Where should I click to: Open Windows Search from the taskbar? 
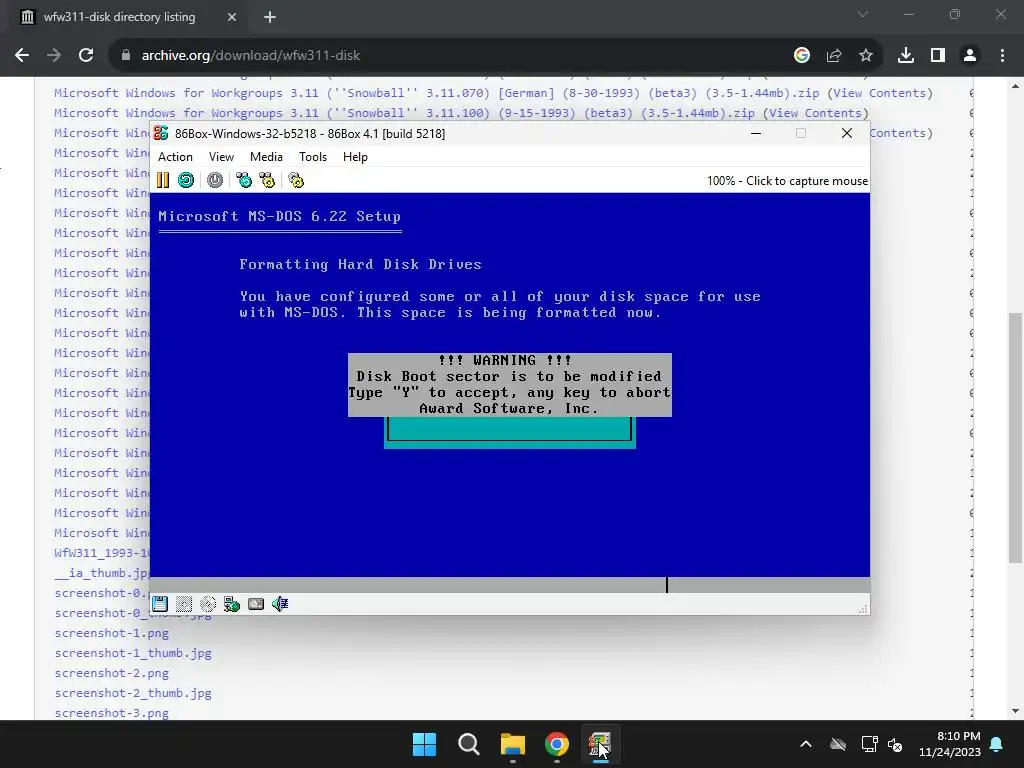coord(468,744)
